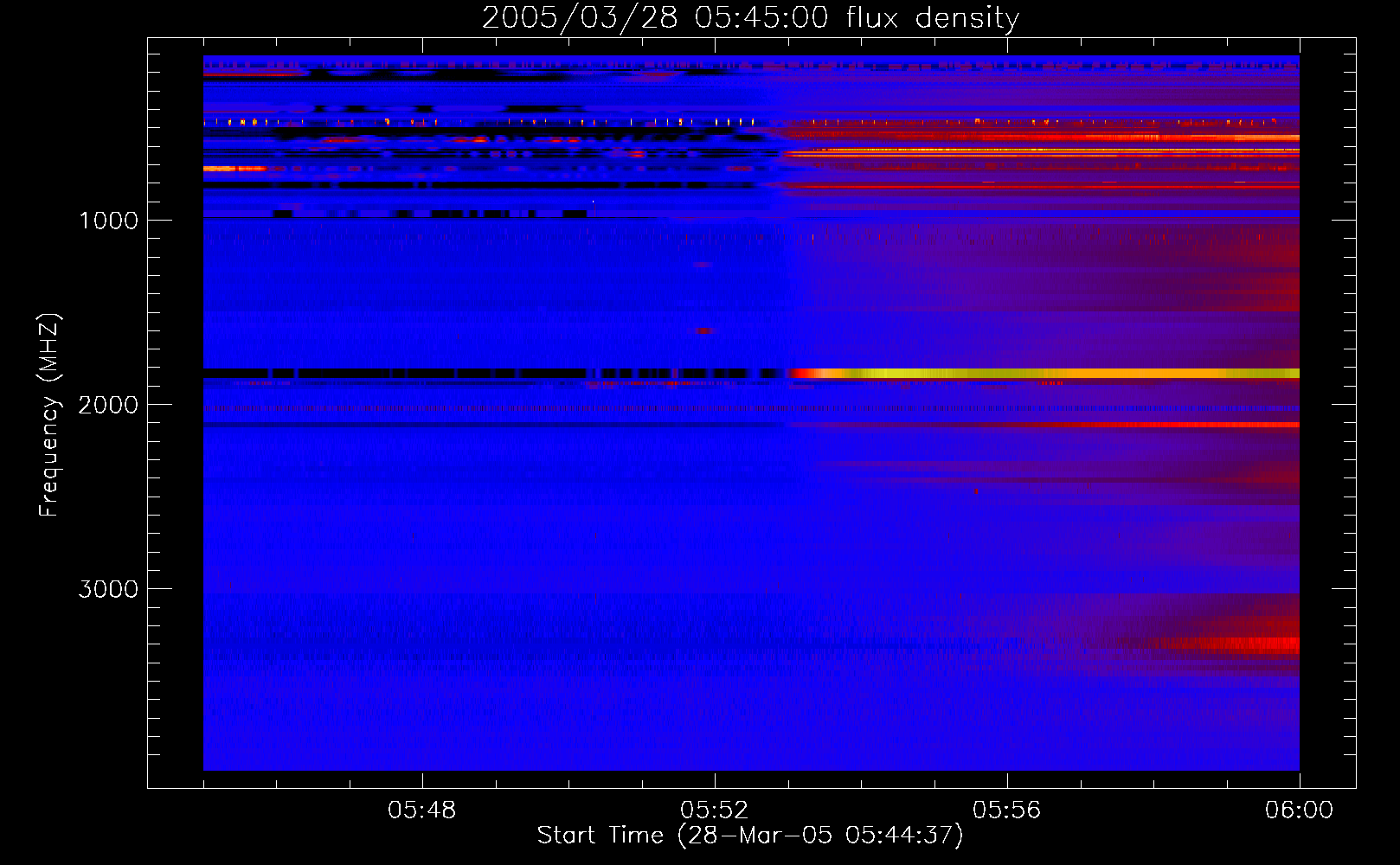Screen dimensions: 1400x865
Task: Click the "2000" frequency tick label
Action: pyautogui.click(x=108, y=405)
